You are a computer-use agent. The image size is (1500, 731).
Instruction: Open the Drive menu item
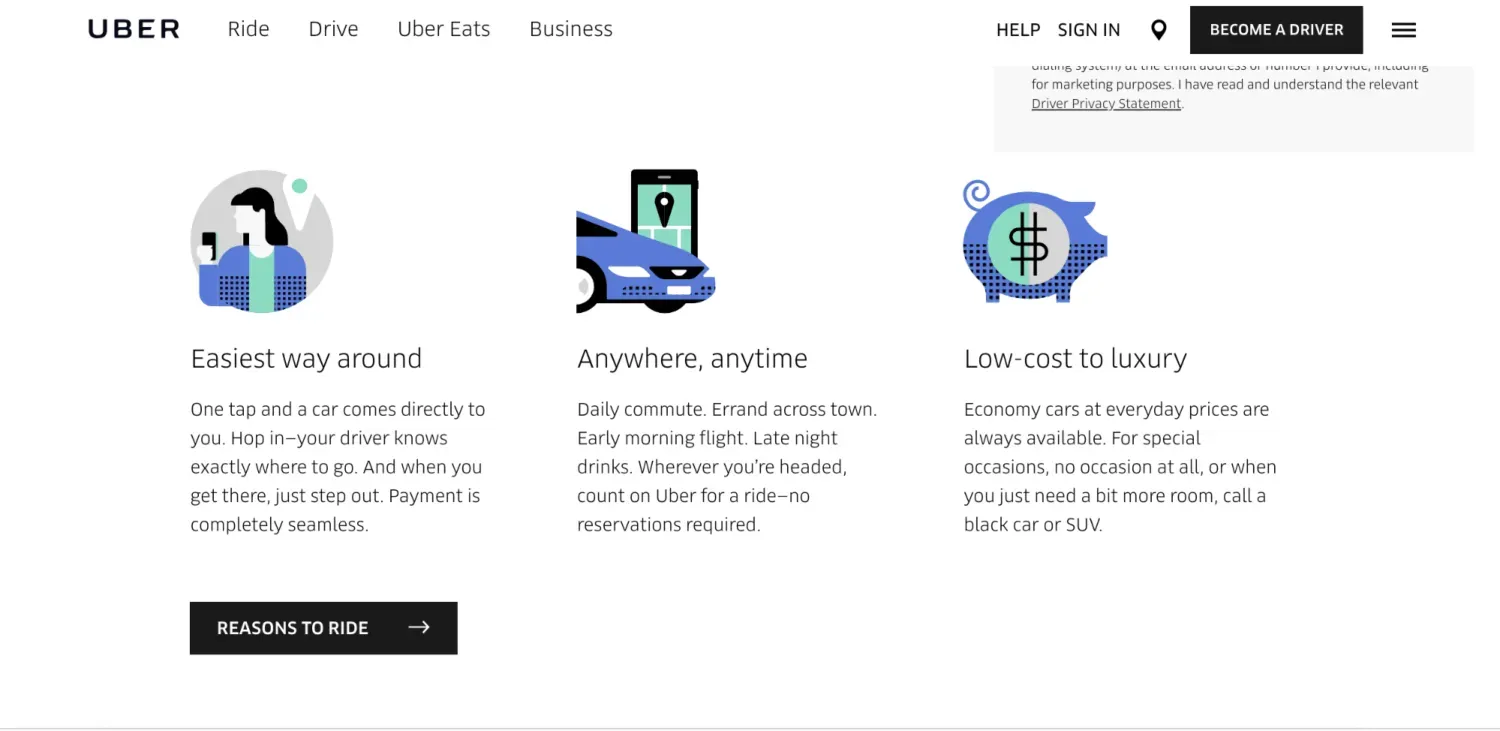point(333,29)
